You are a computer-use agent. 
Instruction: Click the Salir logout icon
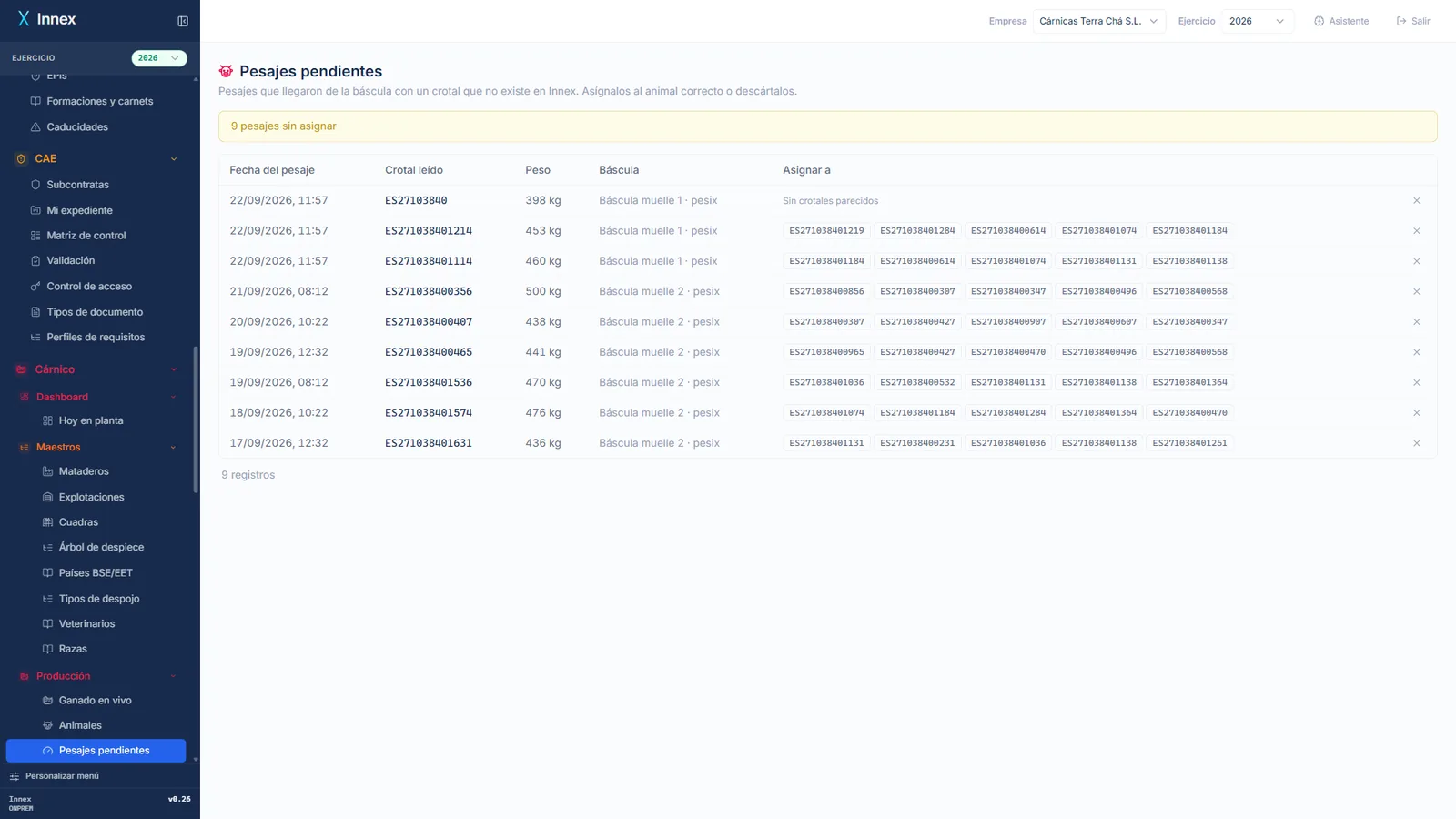pyautogui.click(x=1401, y=21)
